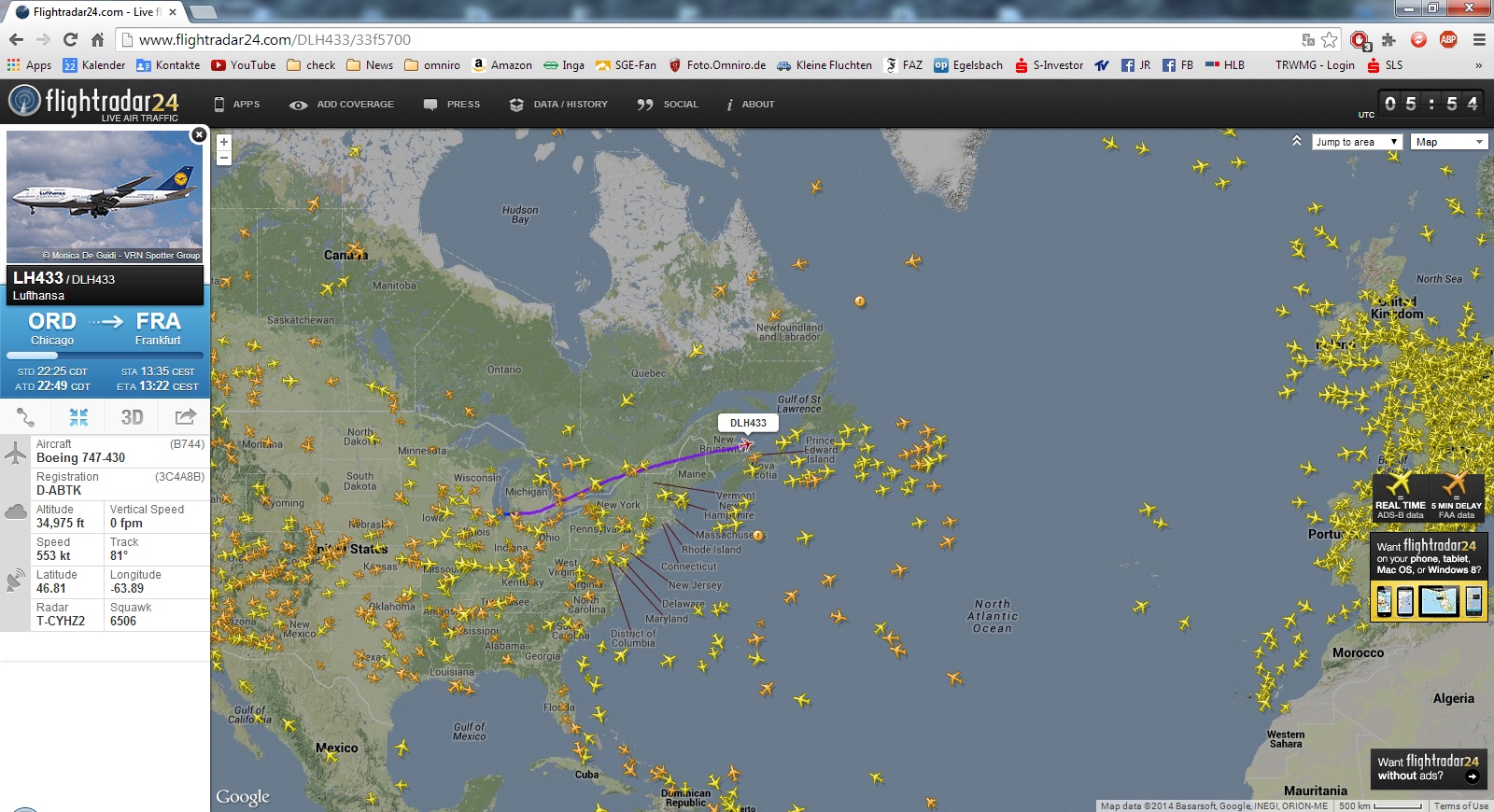Open the Jump to area dropdown
This screenshot has width=1494, height=812.
[x=1358, y=142]
